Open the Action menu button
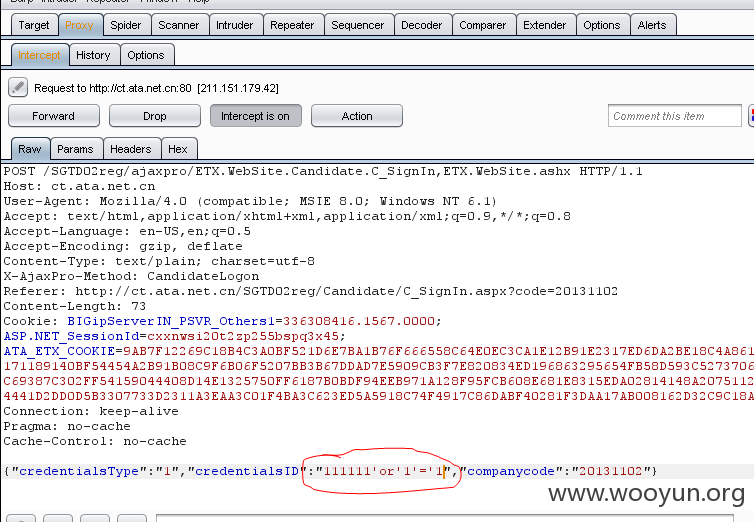Viewport: 754px width, 522px height. click(x=357, y=116)
